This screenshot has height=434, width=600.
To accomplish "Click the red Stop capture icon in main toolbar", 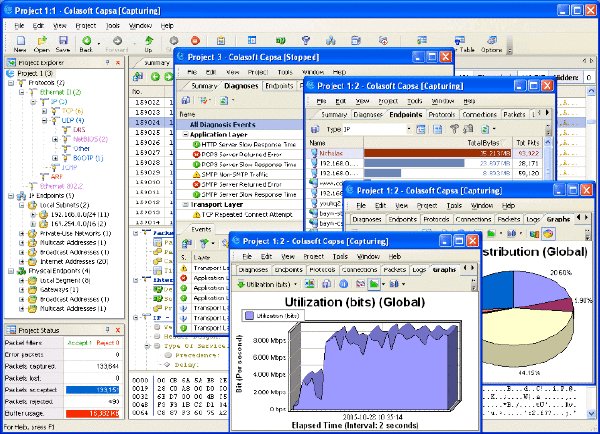I will (x=195, y=41).
